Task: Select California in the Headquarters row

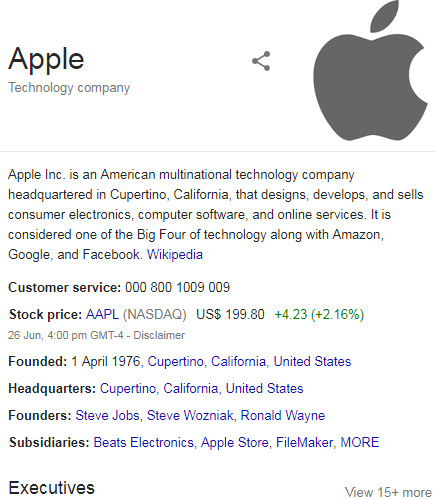Action: 191,389
